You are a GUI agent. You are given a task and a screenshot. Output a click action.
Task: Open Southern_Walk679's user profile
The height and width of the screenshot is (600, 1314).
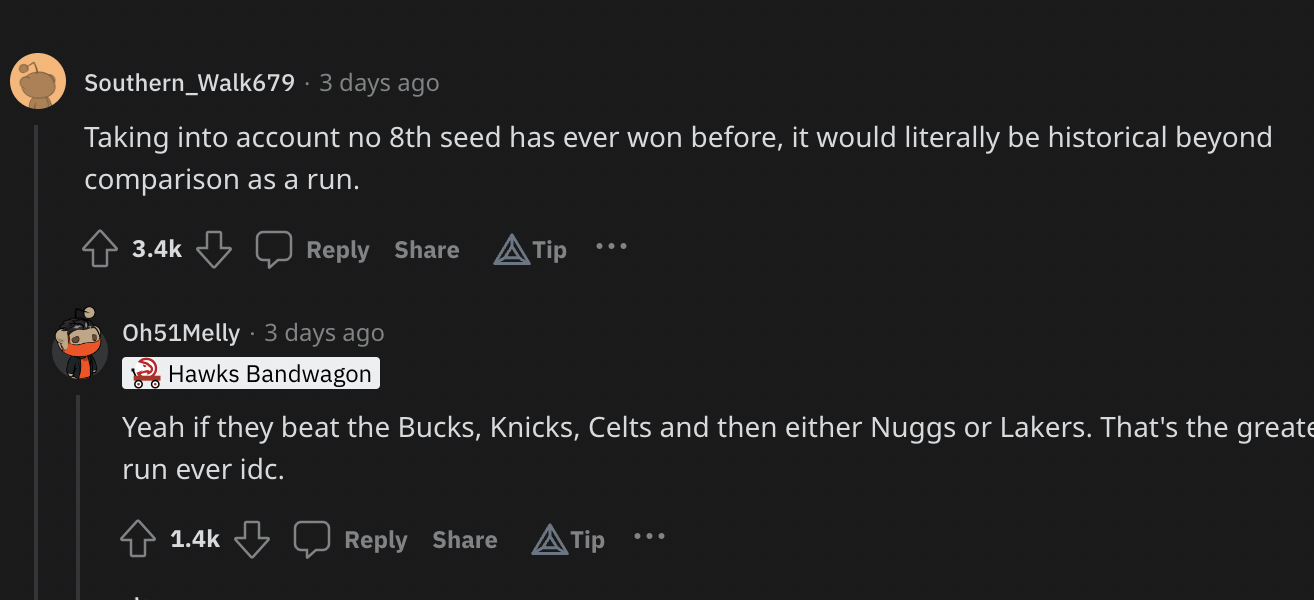189,83
